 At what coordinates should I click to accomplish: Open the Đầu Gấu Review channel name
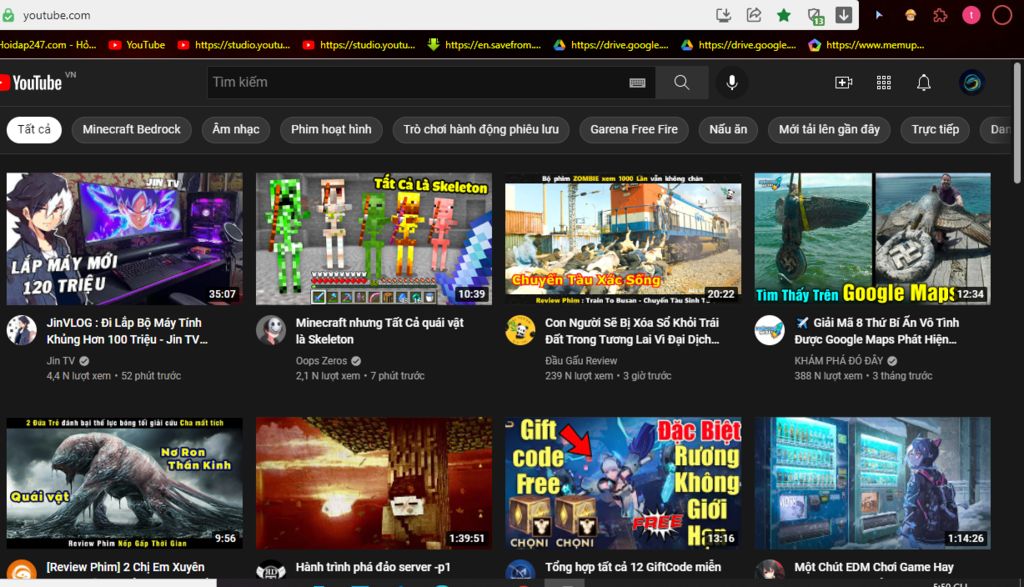tap(581, 360)
